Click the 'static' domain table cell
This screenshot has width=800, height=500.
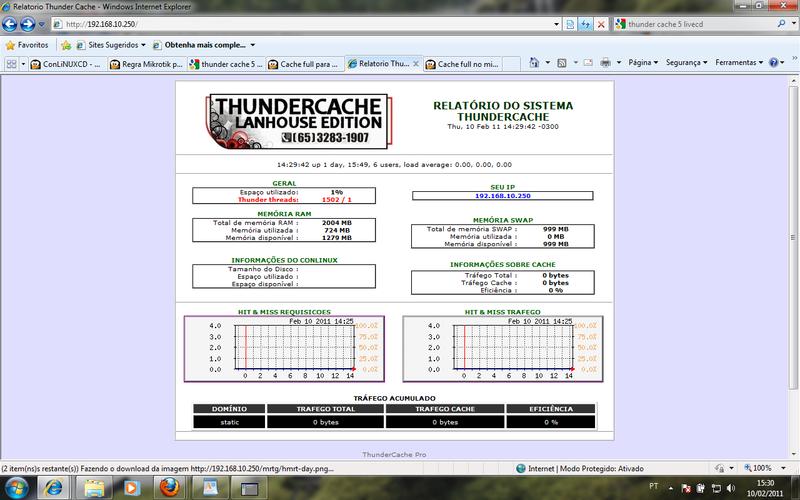(x=229, y=422)
